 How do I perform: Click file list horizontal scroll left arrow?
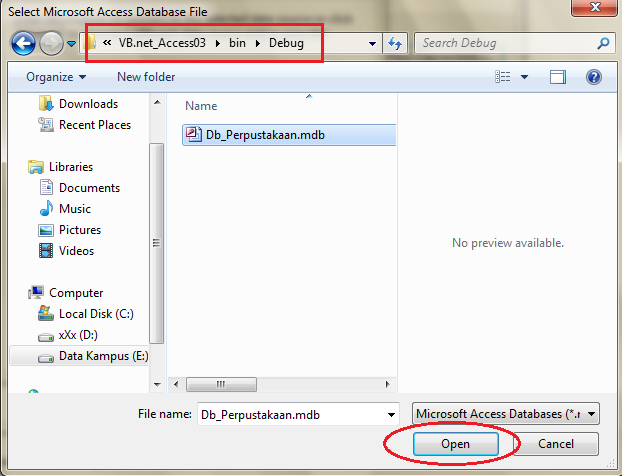tap(176, 384)
